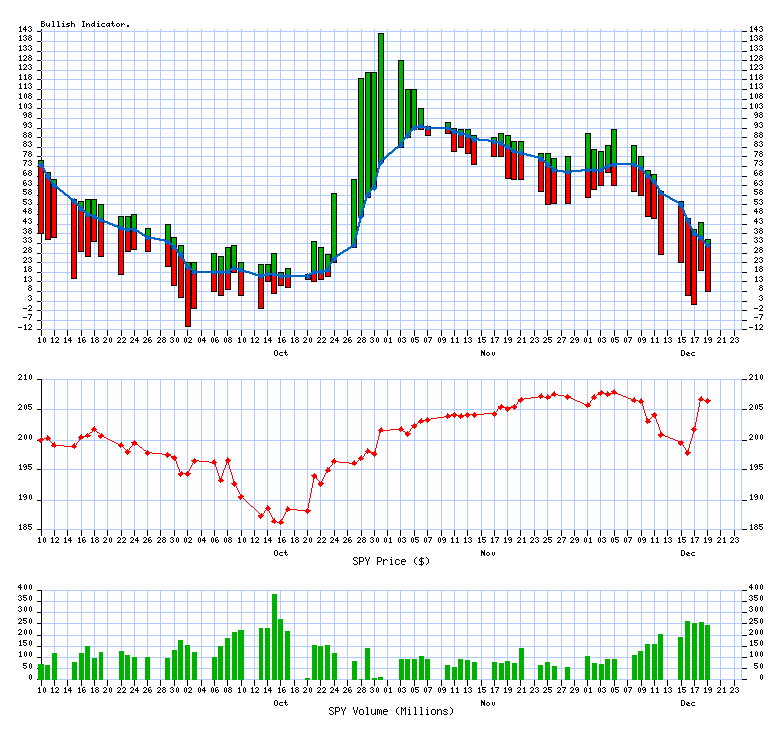Click the tallest SPY volume bar in October
The width and height of the screenshot is (784, 729).
(x=274, y=636)
